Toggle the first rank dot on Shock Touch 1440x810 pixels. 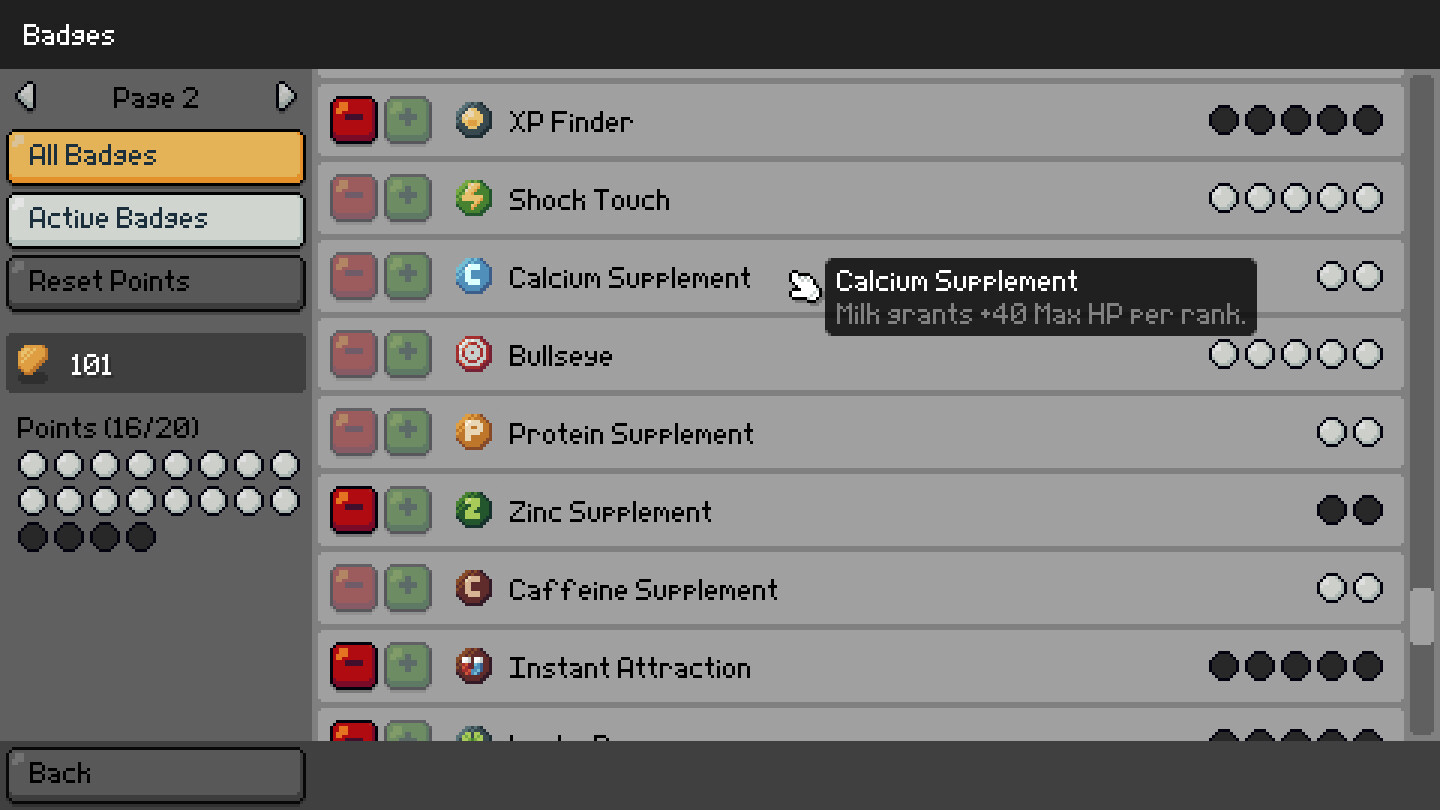[x=1222, y=198]
